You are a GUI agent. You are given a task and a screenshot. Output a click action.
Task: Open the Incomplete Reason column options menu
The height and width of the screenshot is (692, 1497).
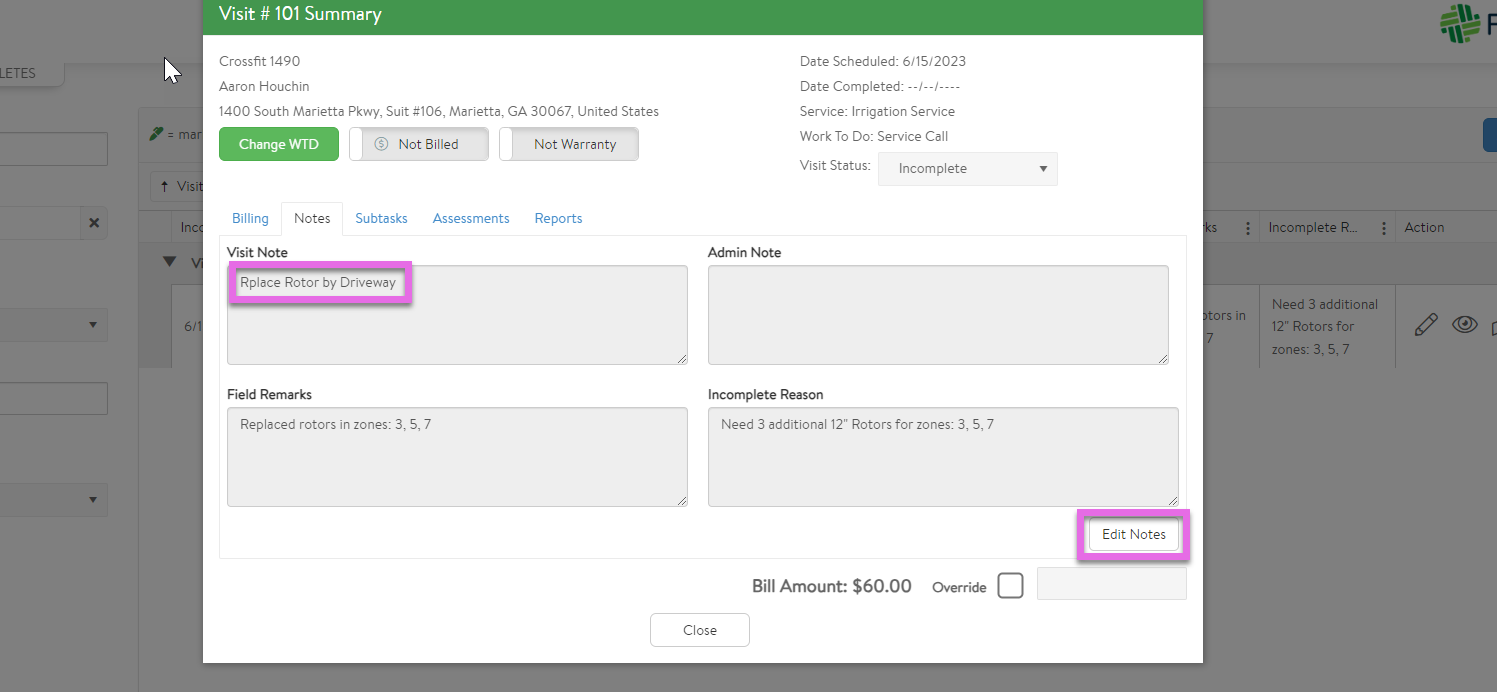(1384, 228)
